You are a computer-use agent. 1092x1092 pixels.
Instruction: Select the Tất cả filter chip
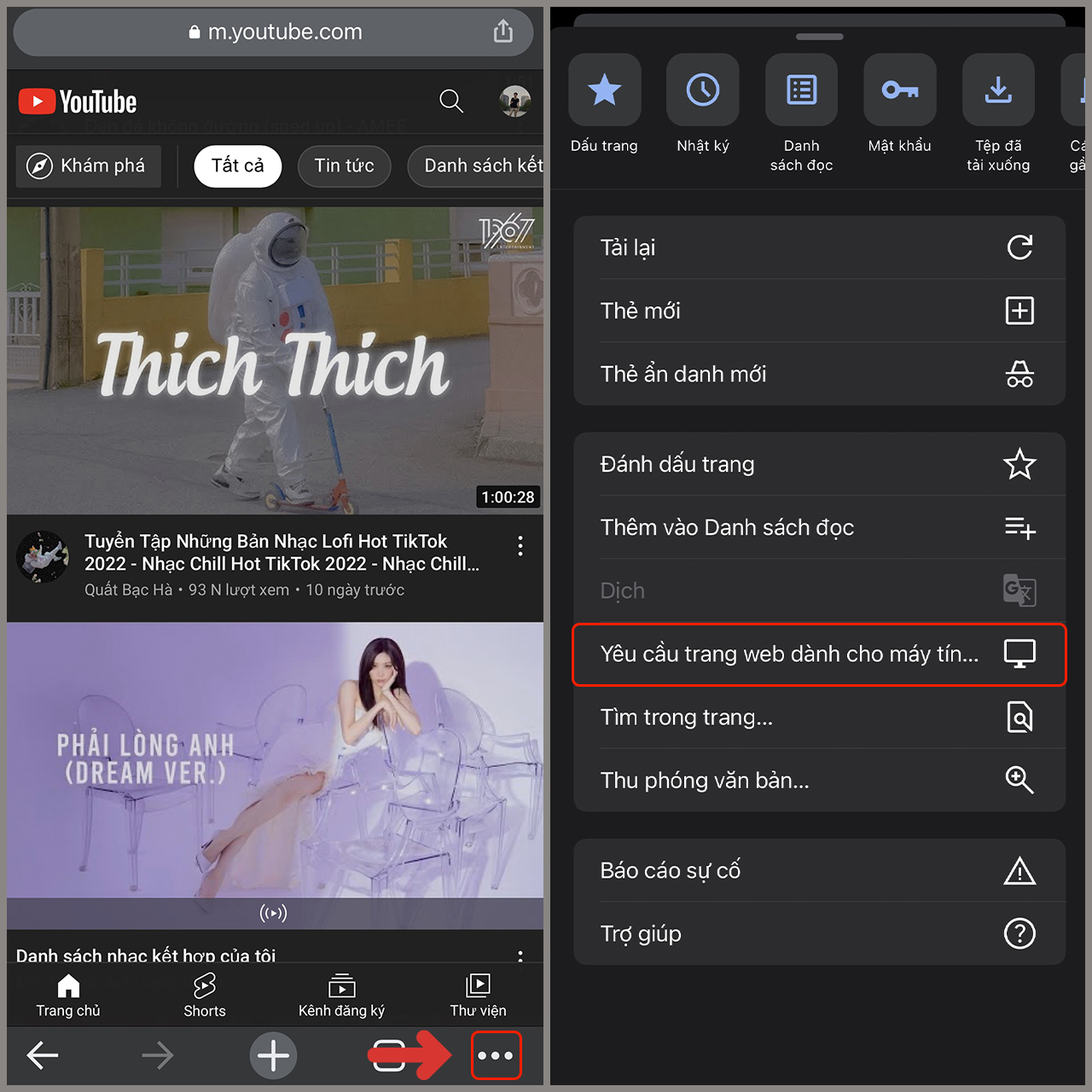click(x=237, y=166)
